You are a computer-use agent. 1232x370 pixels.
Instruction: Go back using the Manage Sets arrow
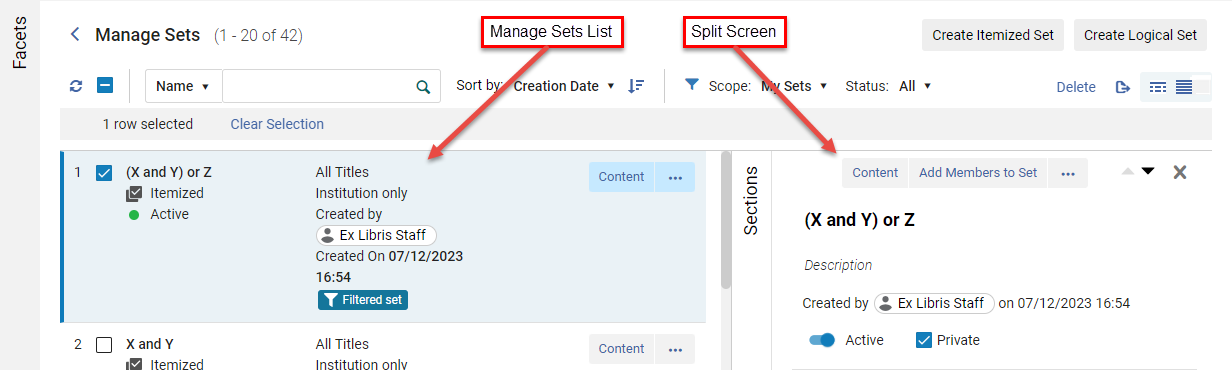point(75,35)
